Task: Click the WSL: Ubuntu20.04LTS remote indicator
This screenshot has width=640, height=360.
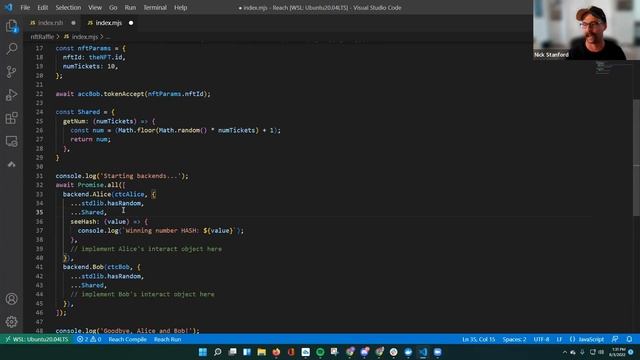Action: 37,339
